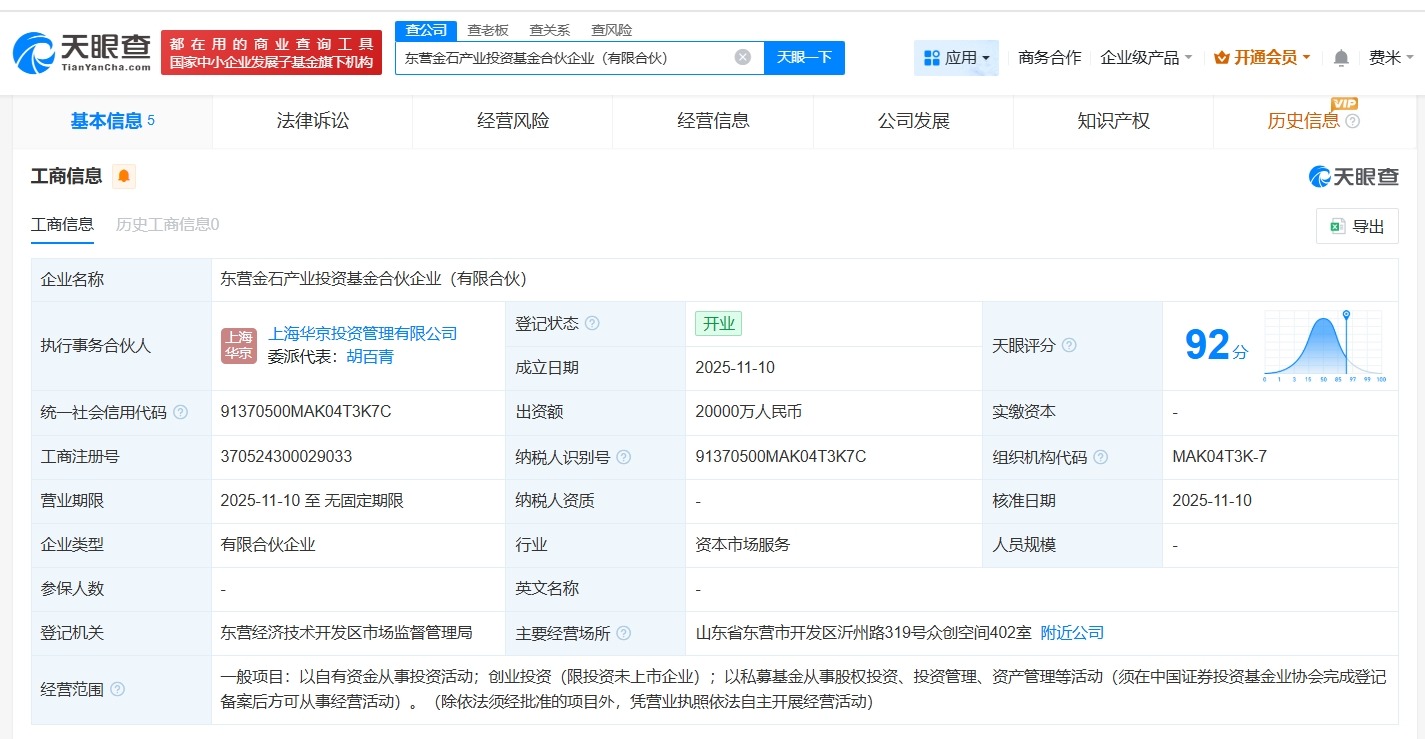Open the 费米 account dropdown
The height and width of the screenshot is (739, 1425).
(1392, 57)
